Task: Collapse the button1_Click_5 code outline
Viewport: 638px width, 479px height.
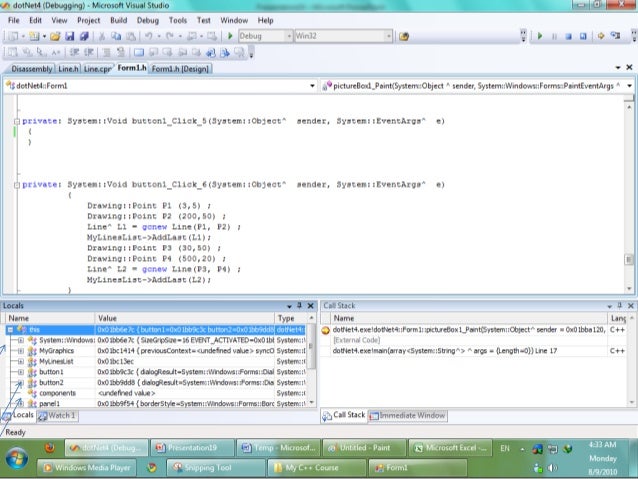Action: pos(15,120)
